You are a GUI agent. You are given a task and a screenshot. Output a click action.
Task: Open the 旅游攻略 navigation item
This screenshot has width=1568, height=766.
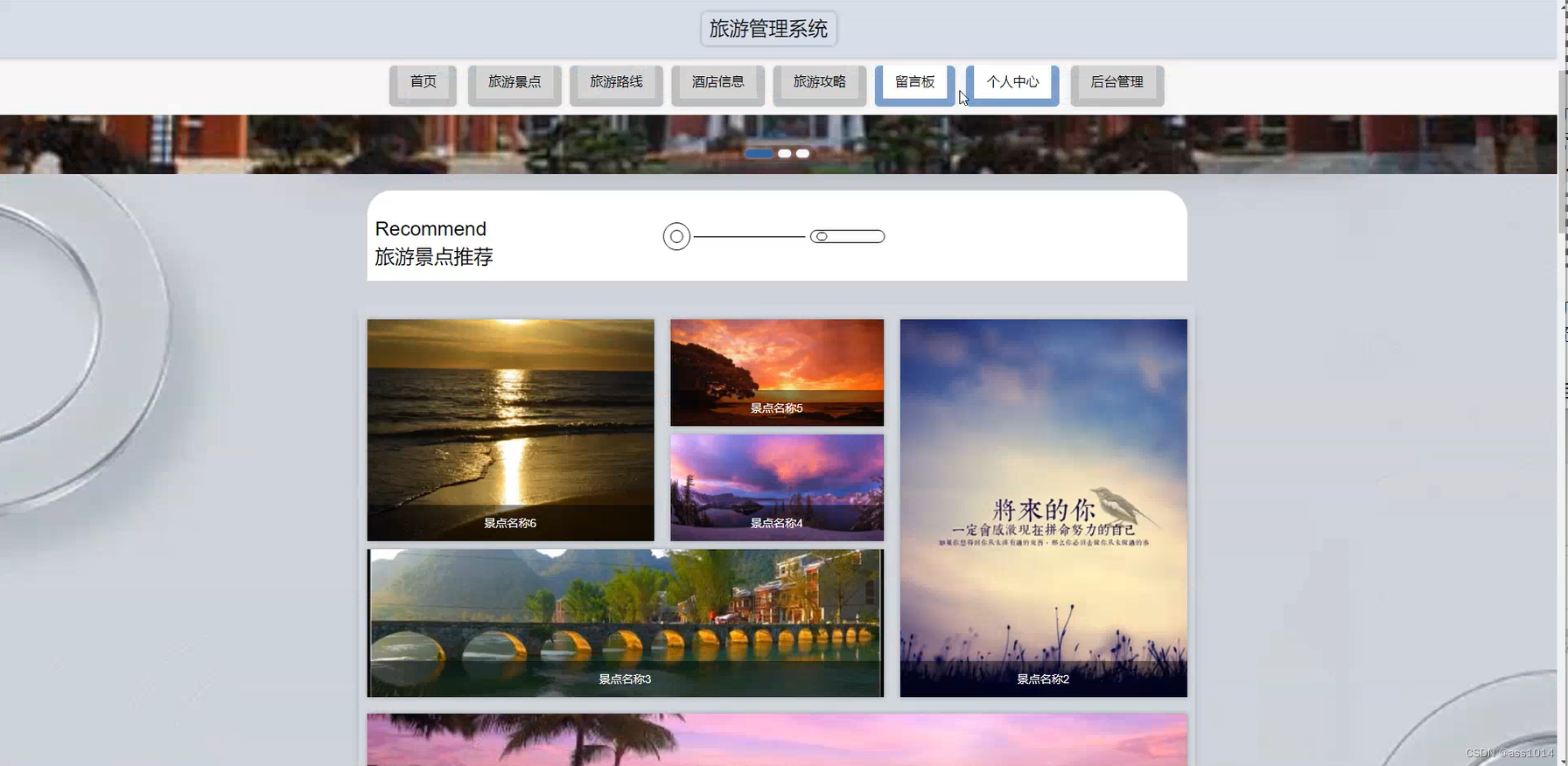819,85
